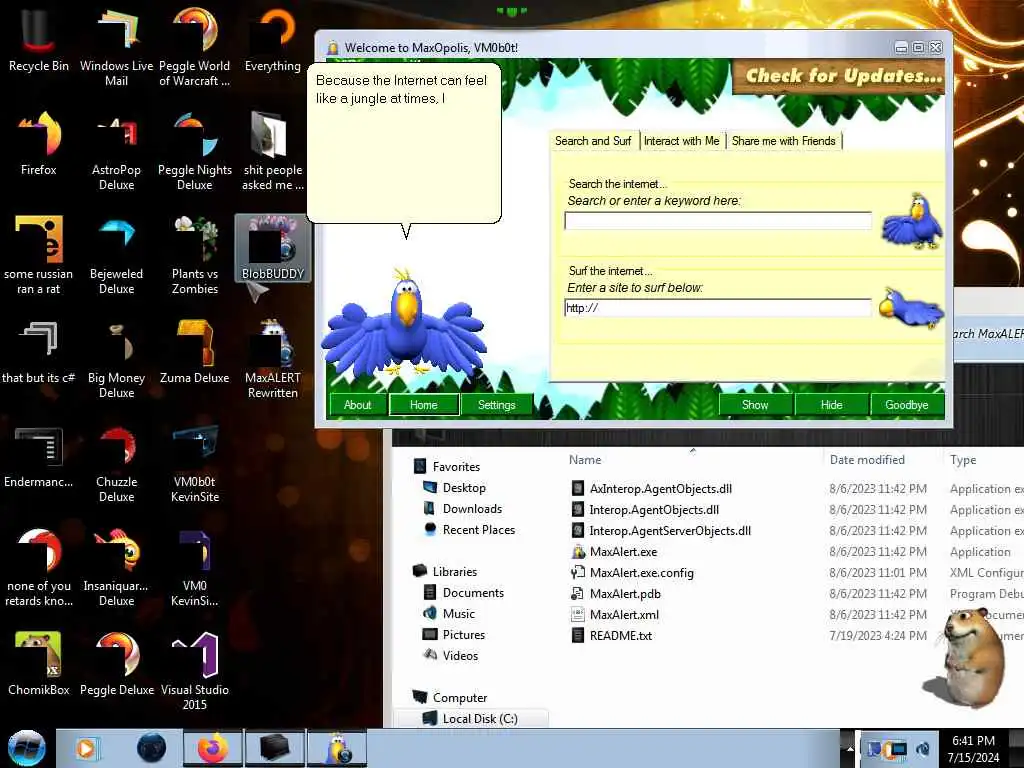Screen dimensions: 1024x768
Task: Open Big Money Deluxe desktop shortcut
Action: pos(116,359)
